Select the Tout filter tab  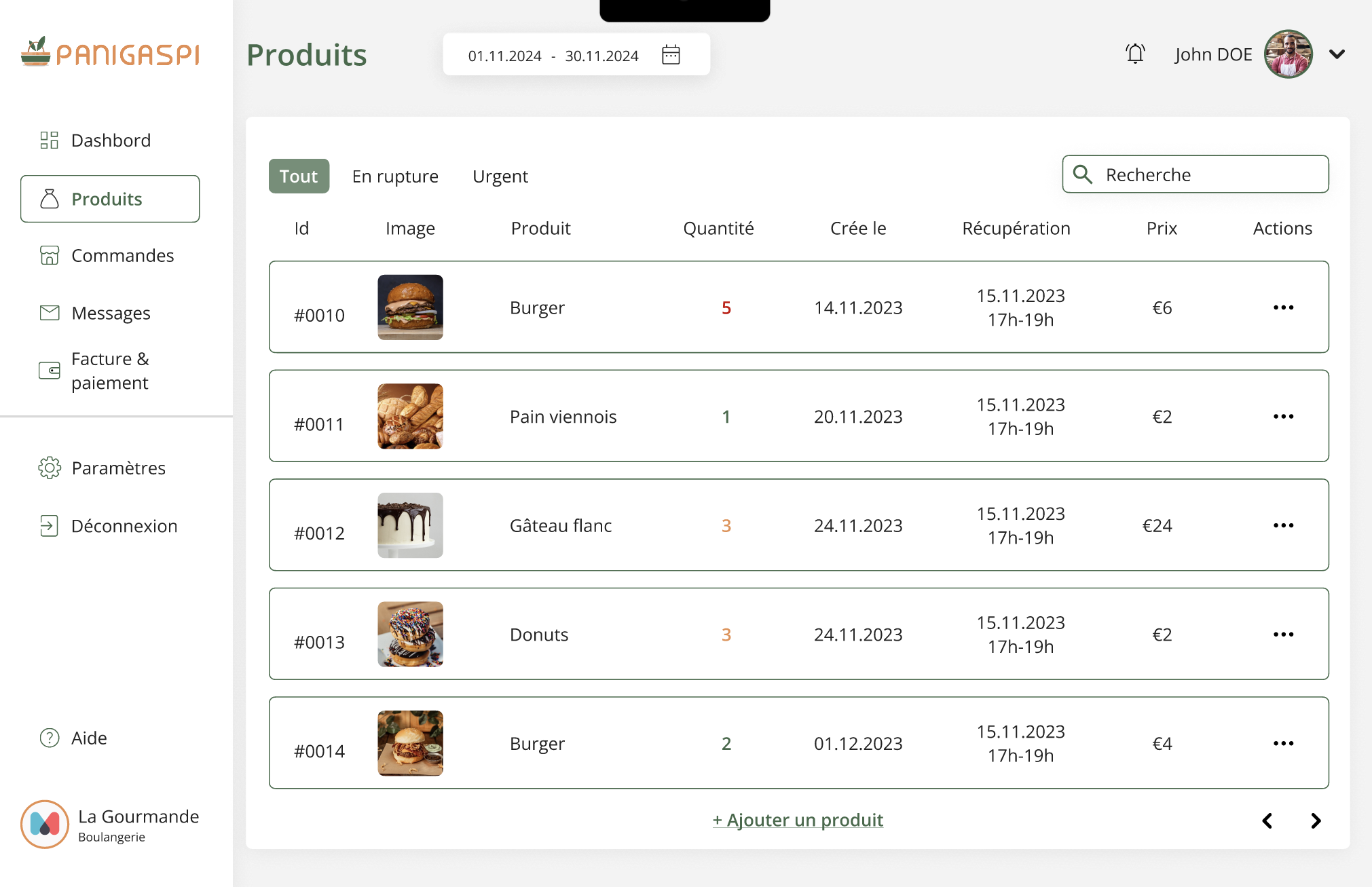click(x=299, y=176)
